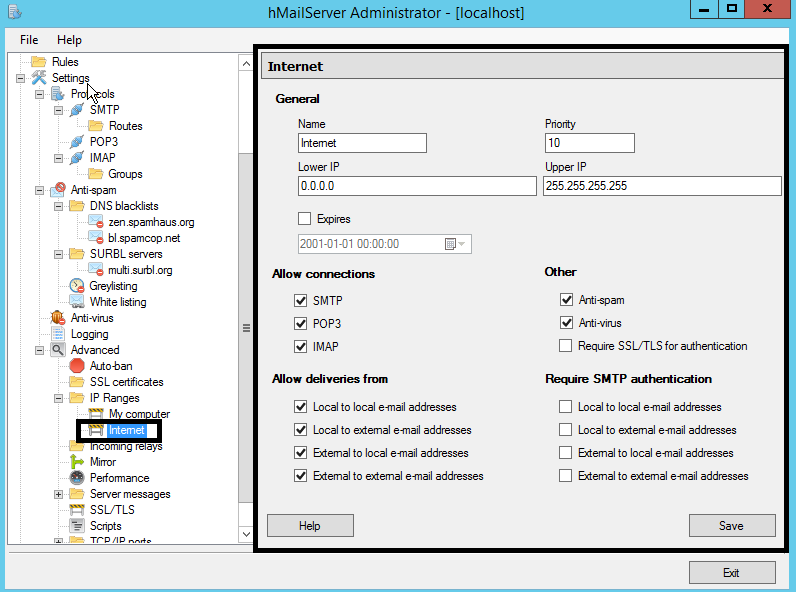This screenshot has width=796, height=592.
Task: Click the multi.surbl.org entry icon
Action: [x=95, y=270]
